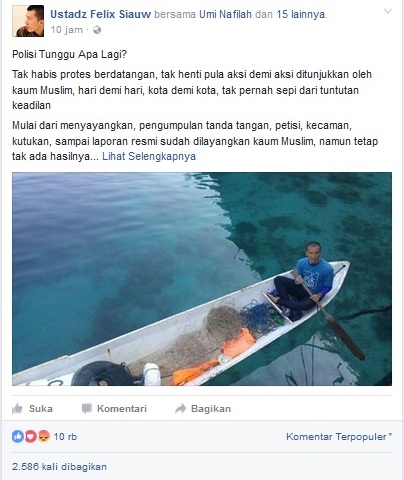
Task: Open the boat photo attached to post
Action: 202,279
